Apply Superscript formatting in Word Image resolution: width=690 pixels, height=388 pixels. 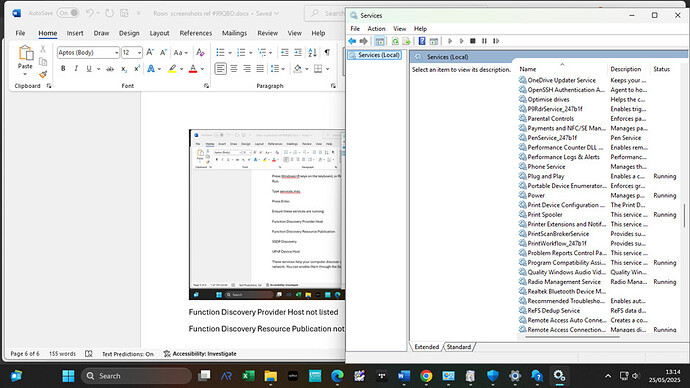coord(137,69)
